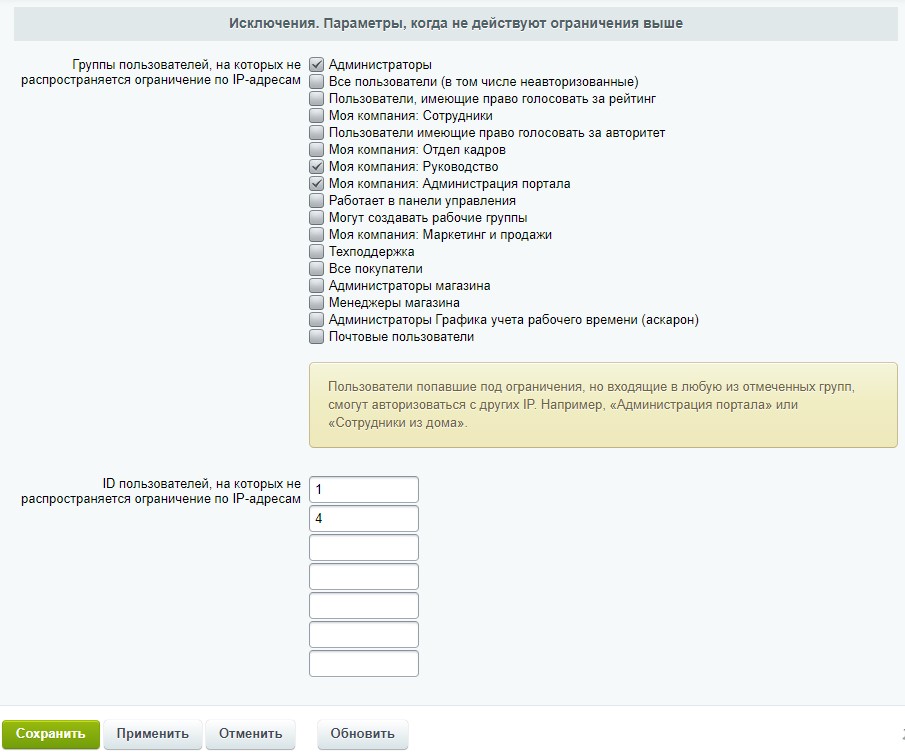This screenshot has height=754, width=905.
Task: Check Пользователи, имеющие право голосовать за рейтинг
Action: pos(315,98)
